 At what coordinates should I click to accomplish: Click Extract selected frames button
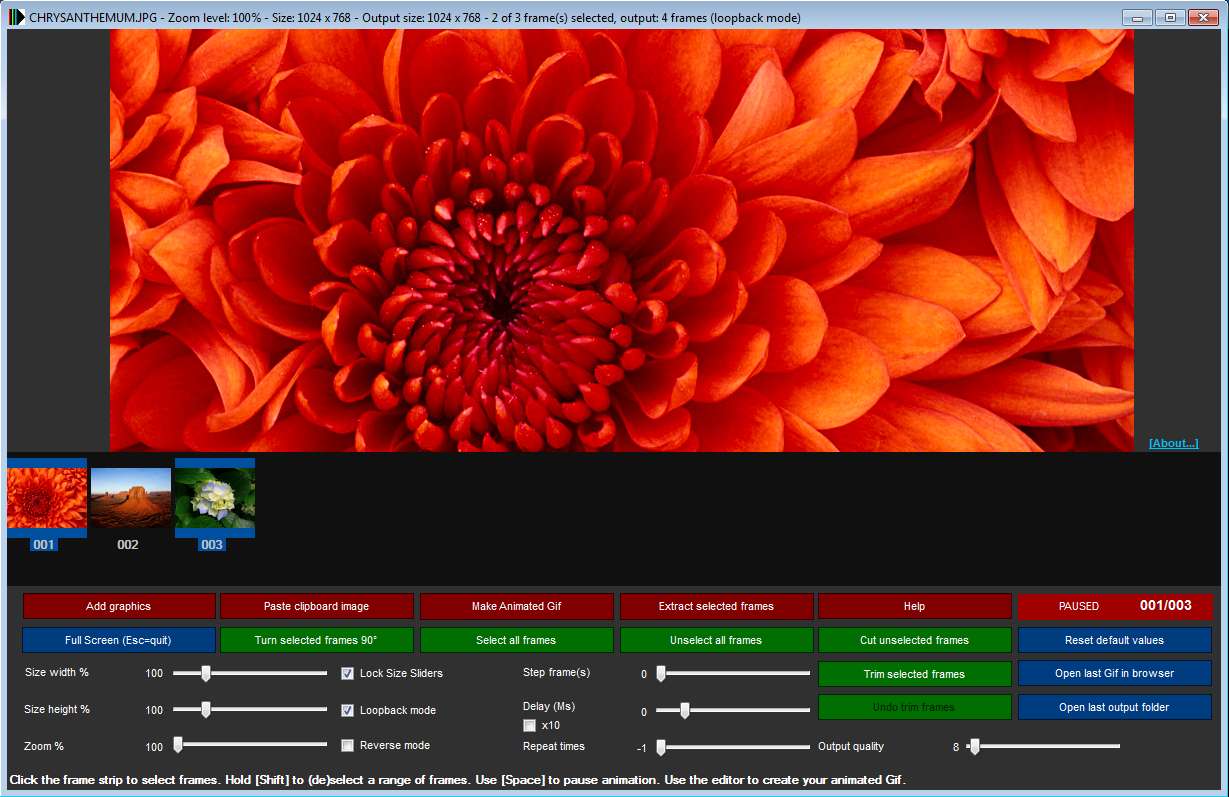[716, 606]
